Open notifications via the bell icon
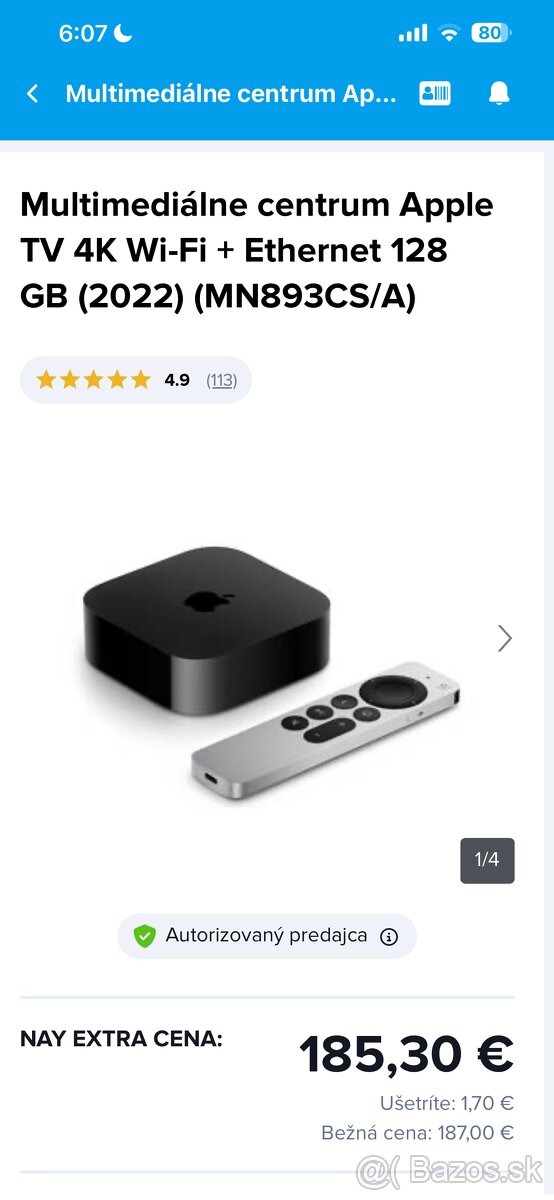 click(499, 94)
